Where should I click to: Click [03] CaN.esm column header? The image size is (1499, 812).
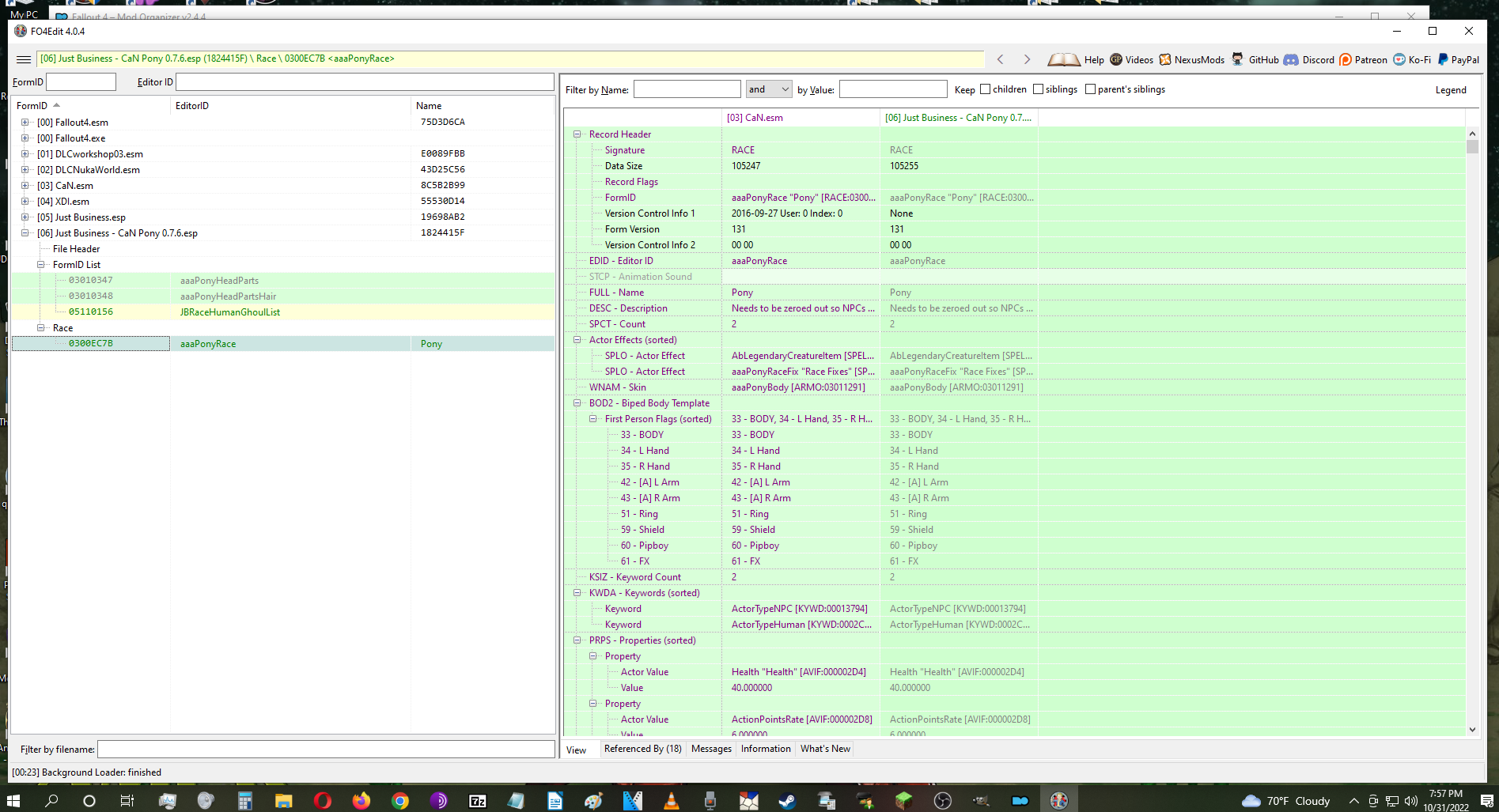click(801, 118)
